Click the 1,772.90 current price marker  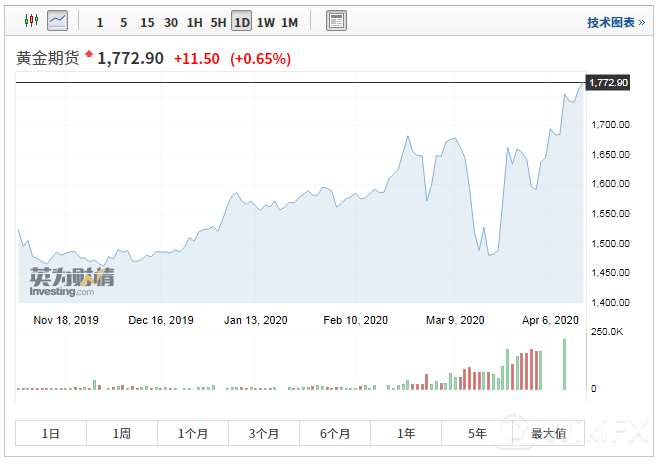pyautogui.click(x=608, y=82)
